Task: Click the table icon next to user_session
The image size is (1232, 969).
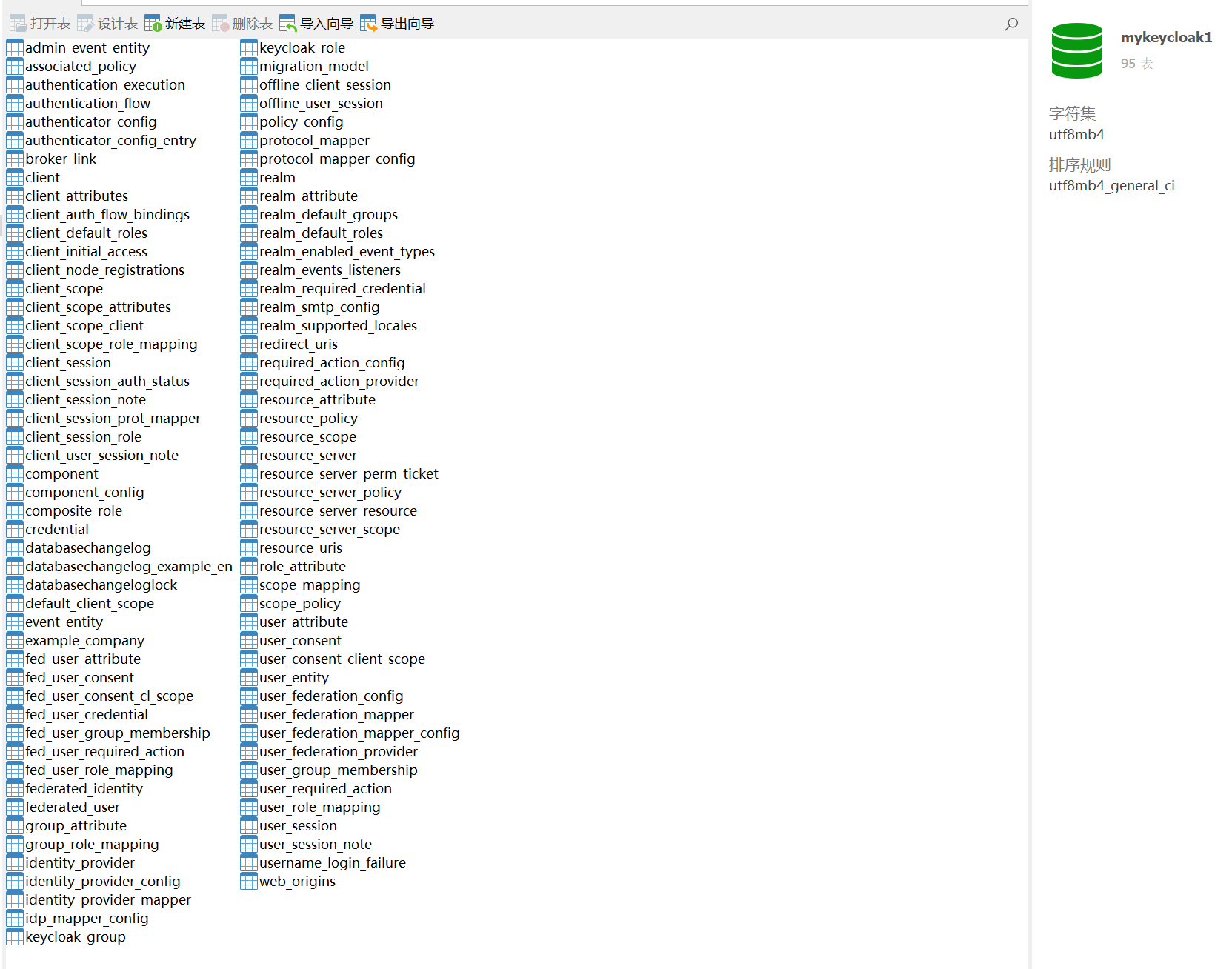Action: pos(249,826)
